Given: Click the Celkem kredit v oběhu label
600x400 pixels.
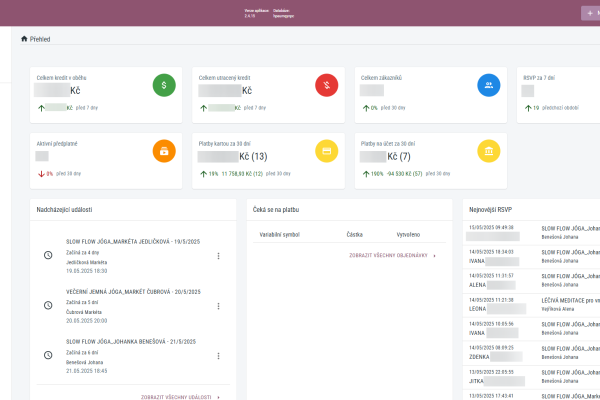Looking at the screenshot, I should [x=61, y=78].
